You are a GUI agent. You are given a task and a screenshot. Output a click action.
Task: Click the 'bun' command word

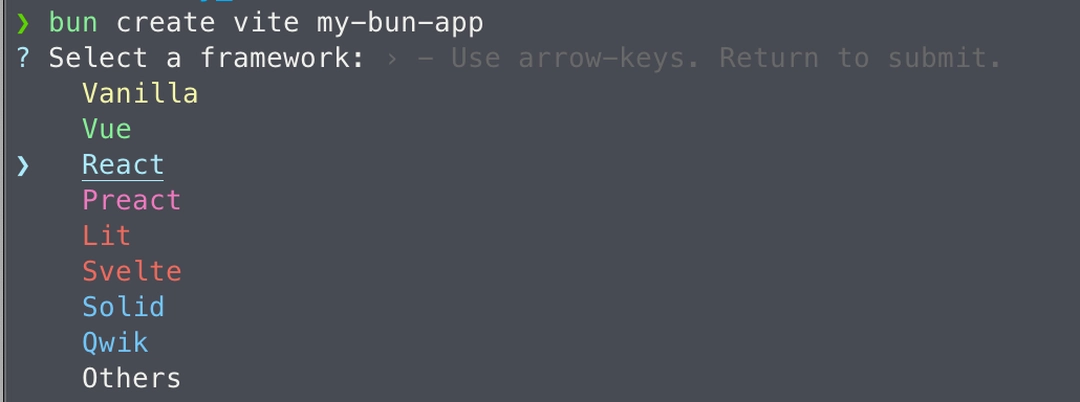[x=73, y=22]
